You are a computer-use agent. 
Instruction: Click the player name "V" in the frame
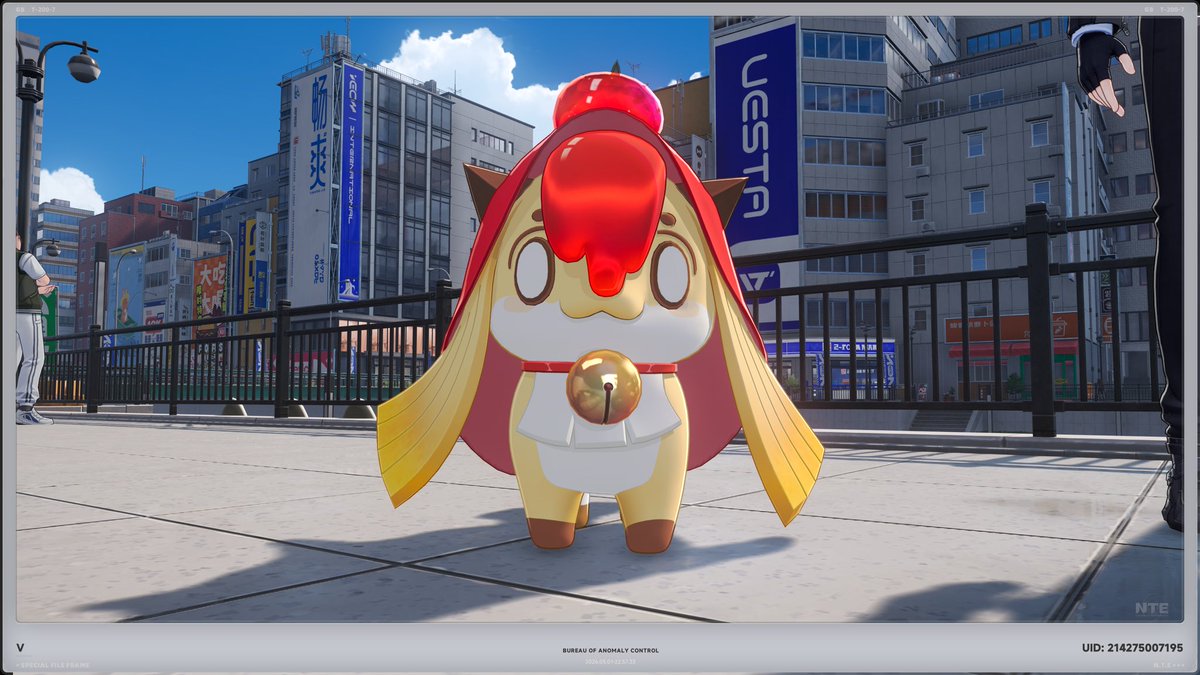(20, 648)
